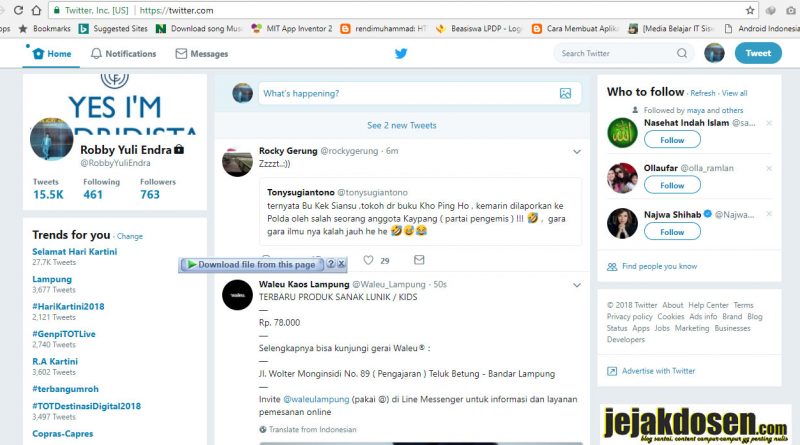Open the profile avatar menu in top bar

coord(714,53)
